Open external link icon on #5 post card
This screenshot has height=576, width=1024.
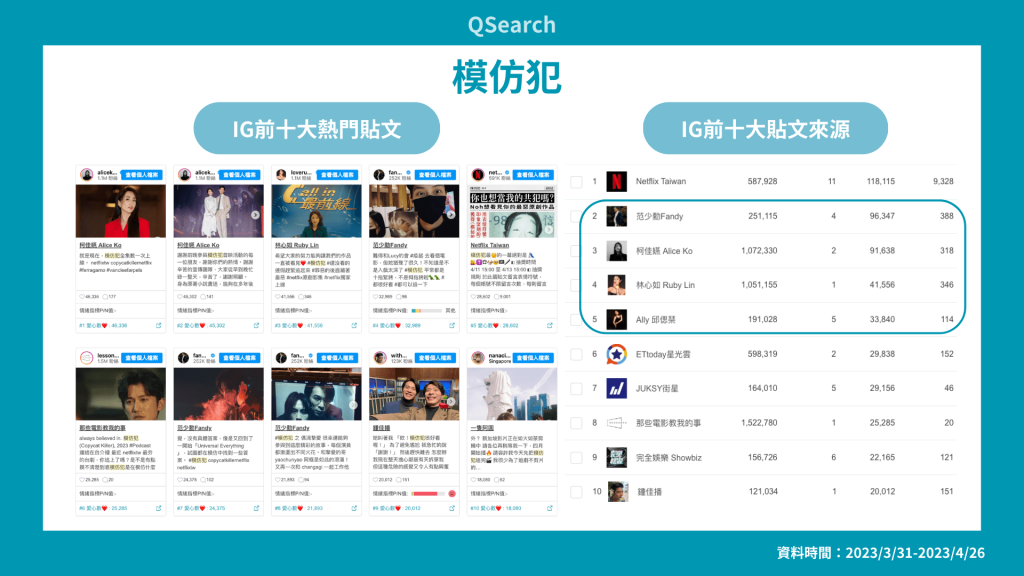[550, 325]
